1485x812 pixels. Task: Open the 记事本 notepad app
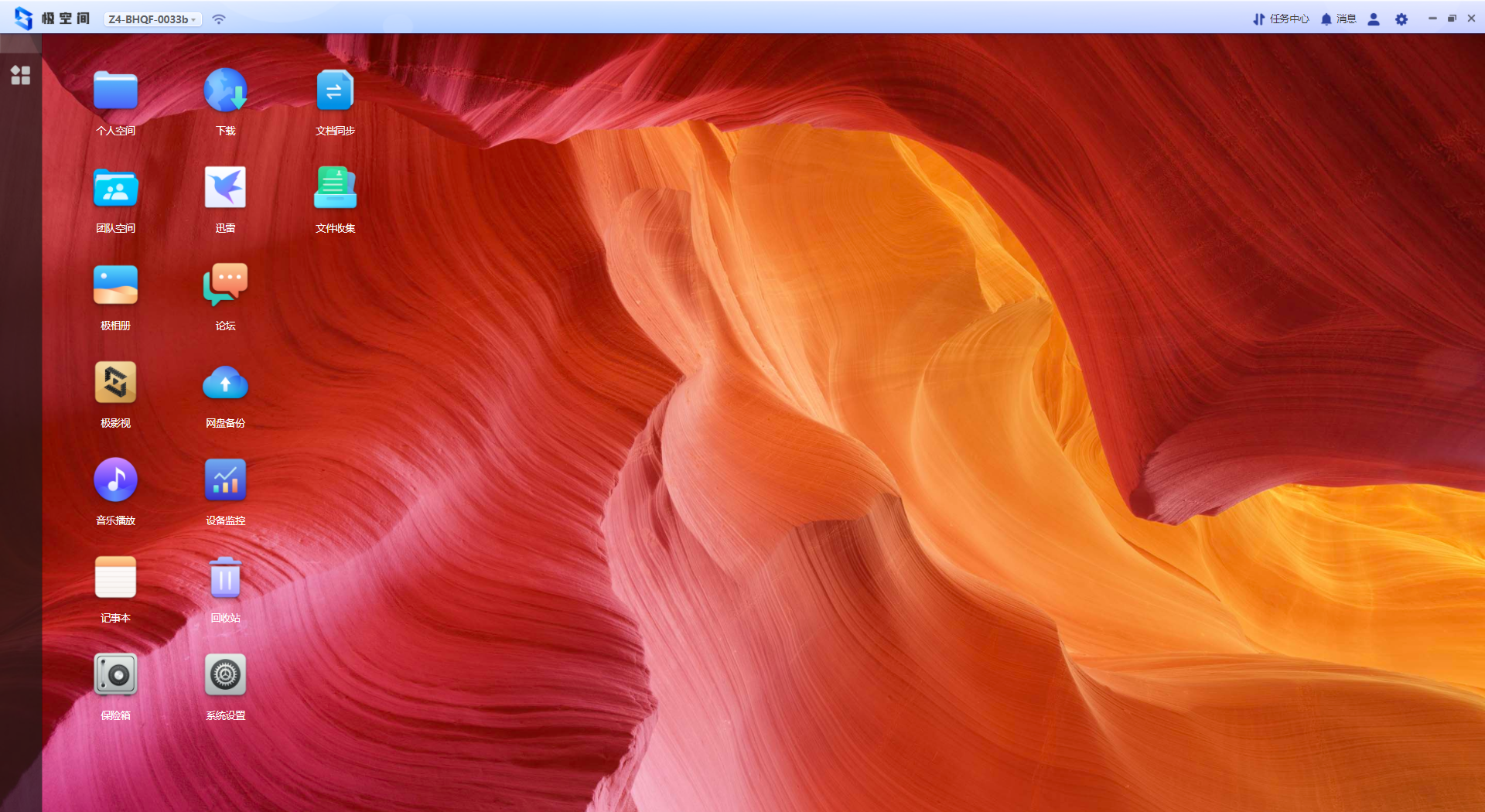pyautogui.click(x=115, y=578)
